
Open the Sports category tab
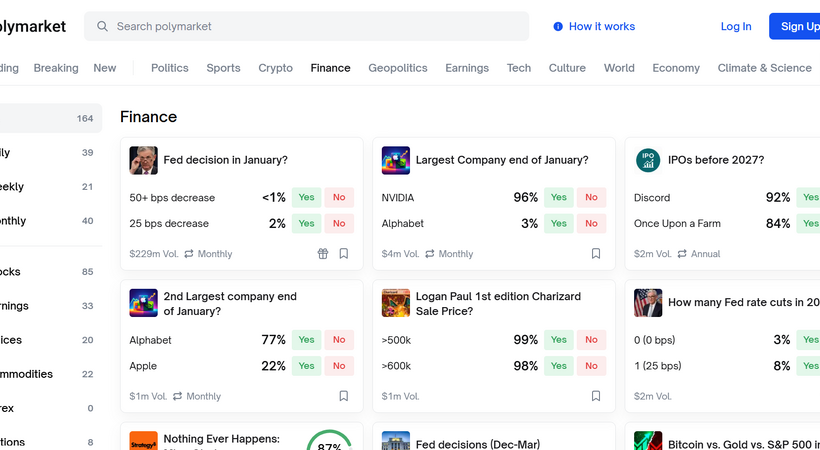tap(223, 68)
